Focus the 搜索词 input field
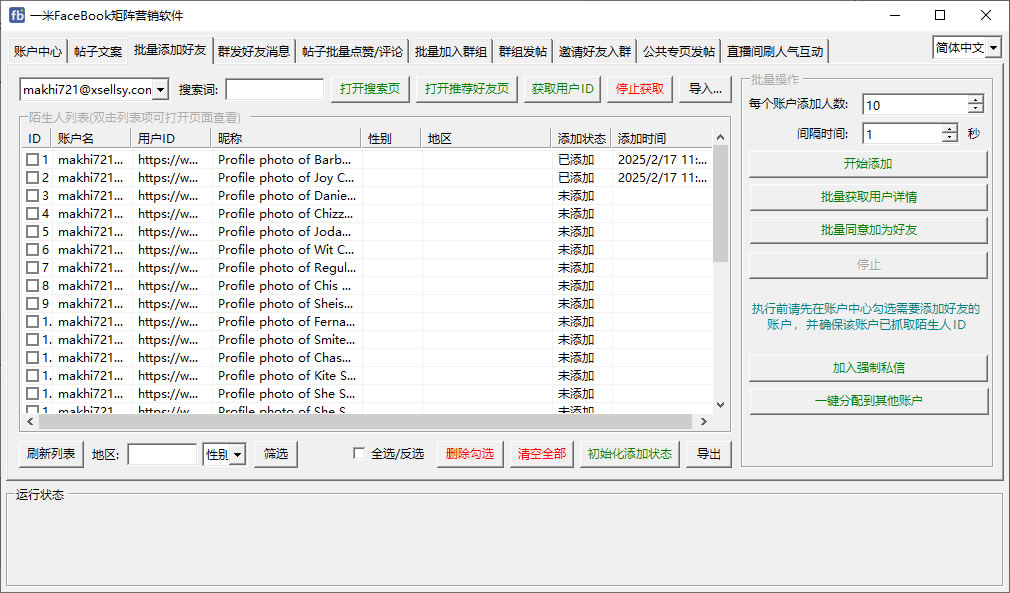This screenshot has height=593, width=1010. 274,89
